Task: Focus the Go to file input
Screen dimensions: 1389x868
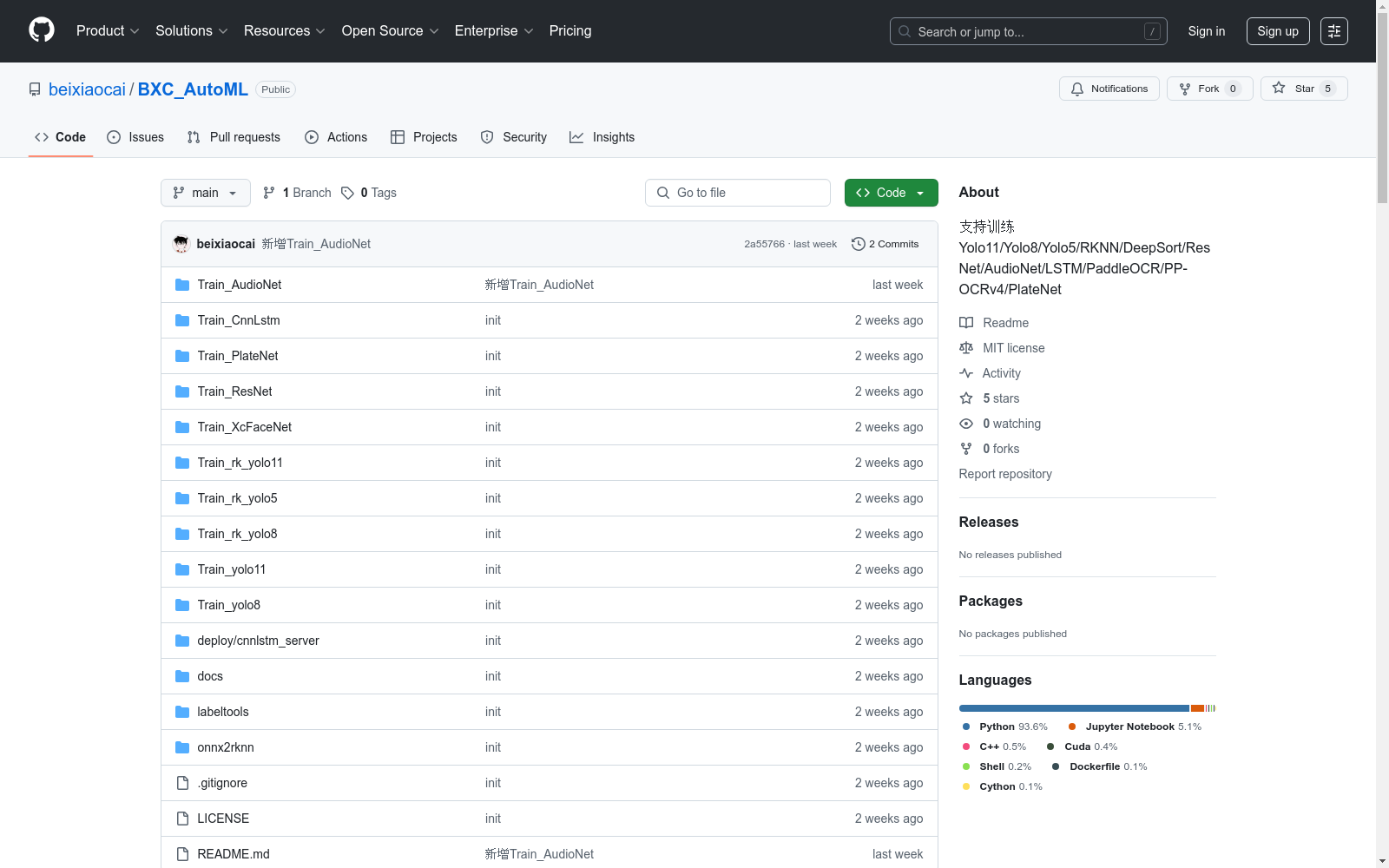Action: point(738,193)
